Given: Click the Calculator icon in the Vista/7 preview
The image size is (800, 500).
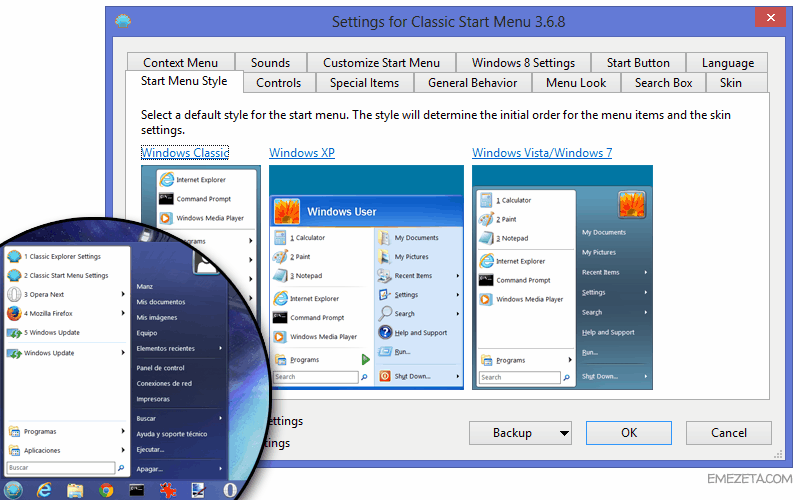Looking at the screenshot, I should pos(486,200).
